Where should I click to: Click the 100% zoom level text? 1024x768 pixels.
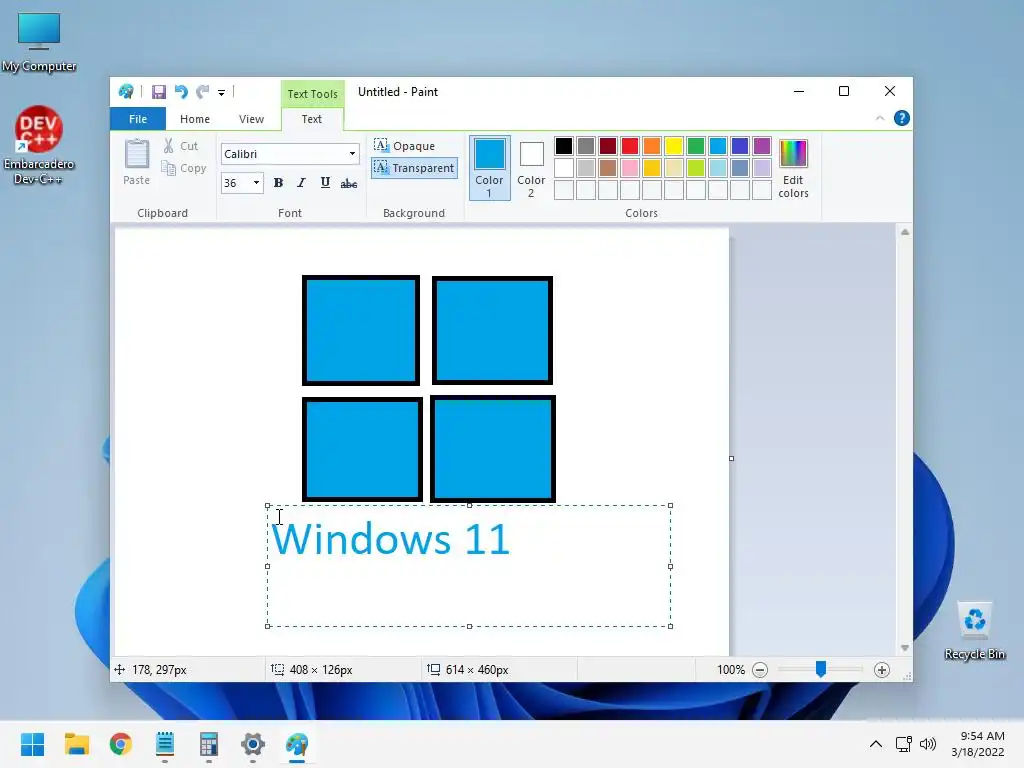point(731,669)
